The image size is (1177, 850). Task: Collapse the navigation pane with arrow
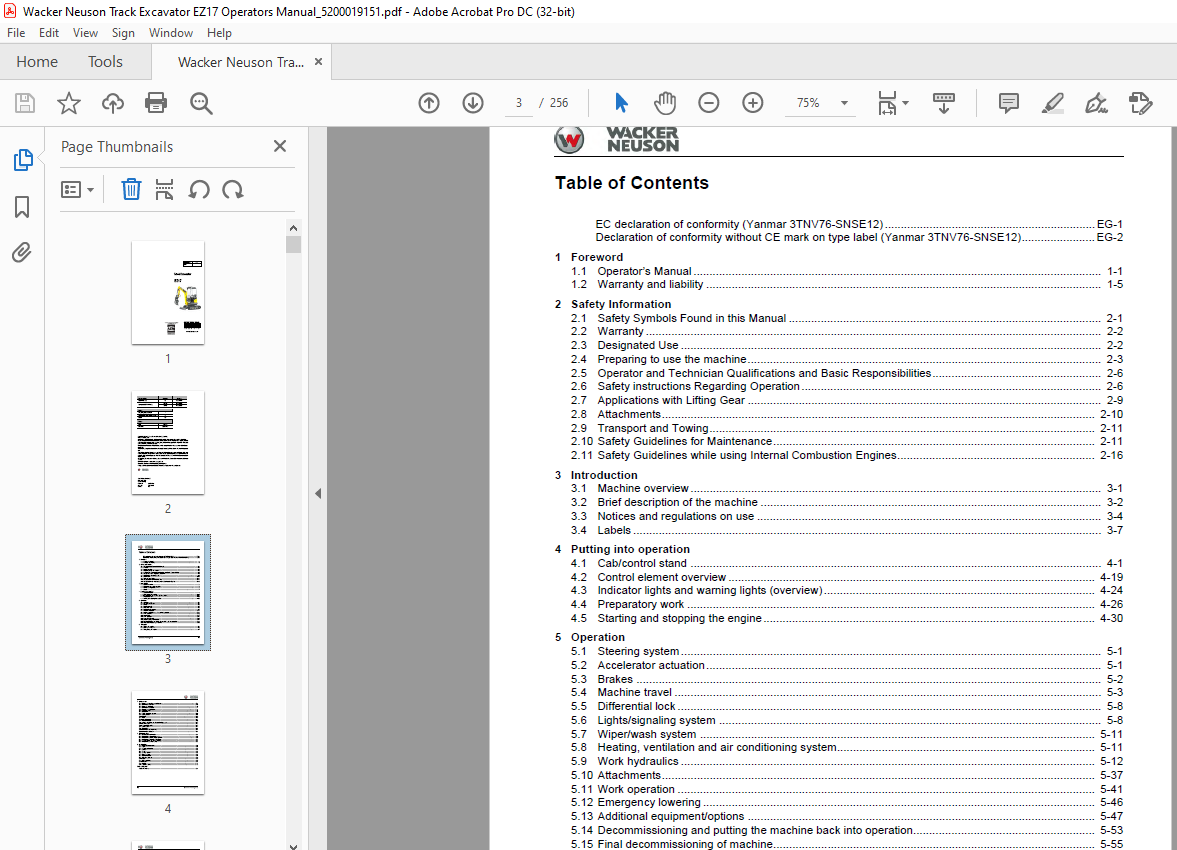click(x=318, y=493)
